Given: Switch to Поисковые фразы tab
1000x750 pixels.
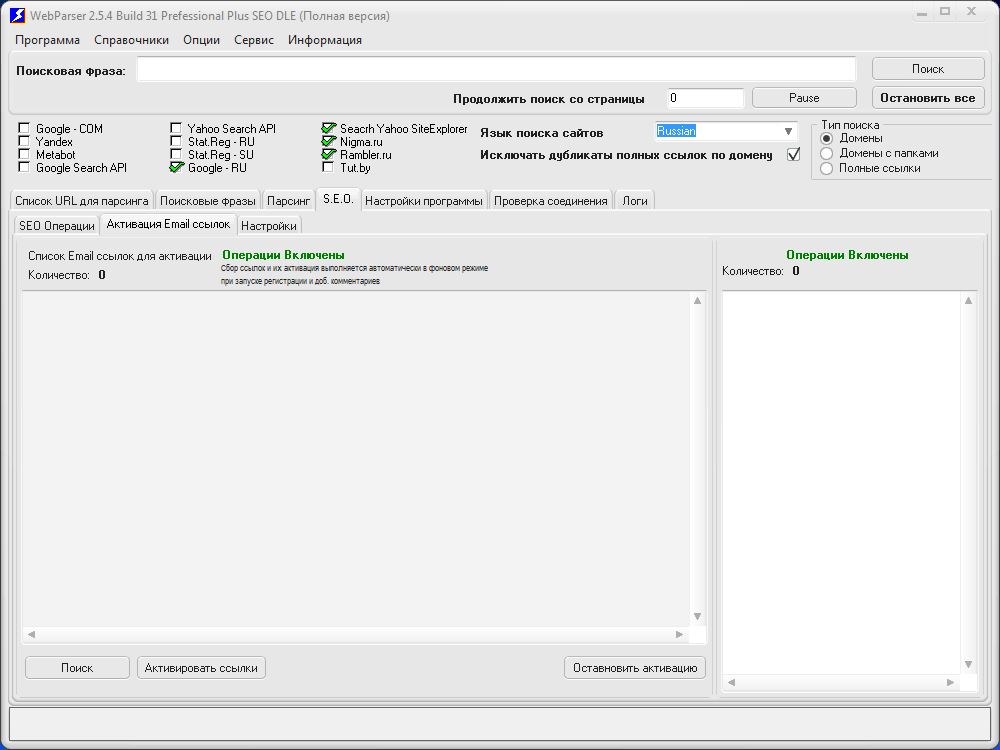Looking at the screenshot, I should pos(208,201).
